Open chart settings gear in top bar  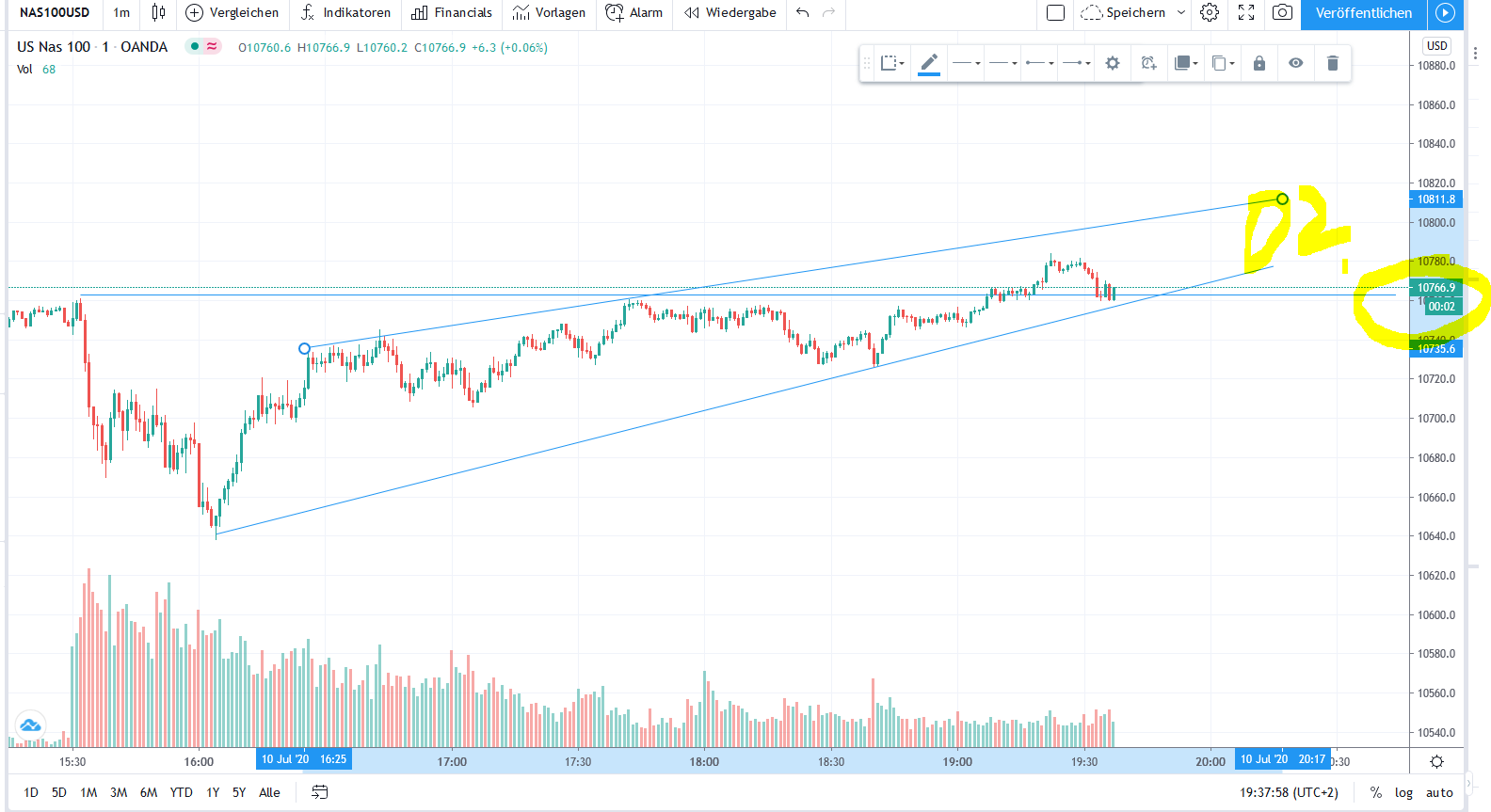1210,12
